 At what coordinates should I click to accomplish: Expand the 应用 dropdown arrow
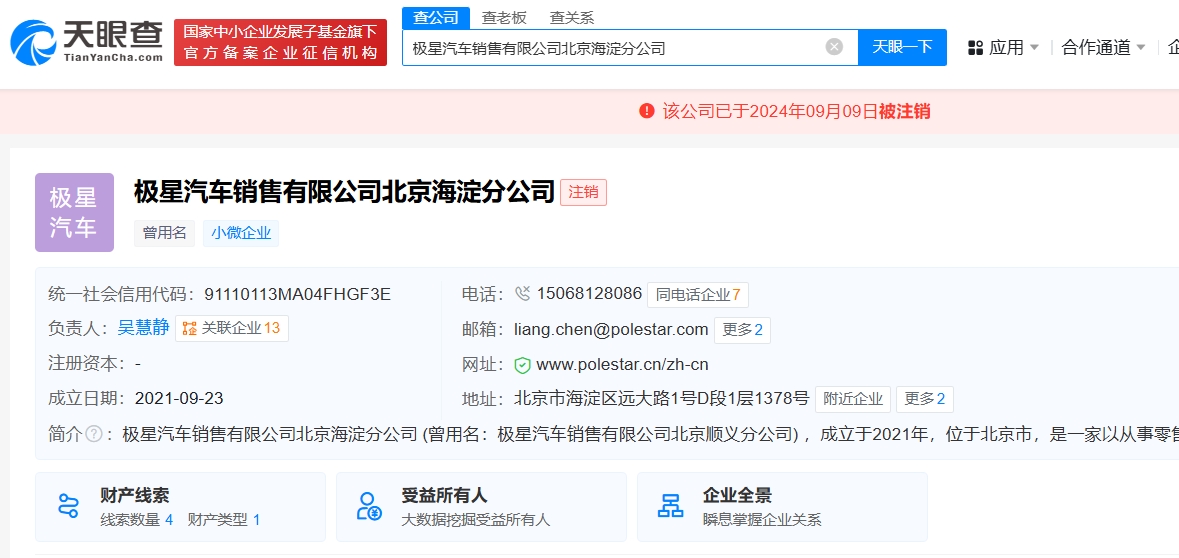point(1034,48)
